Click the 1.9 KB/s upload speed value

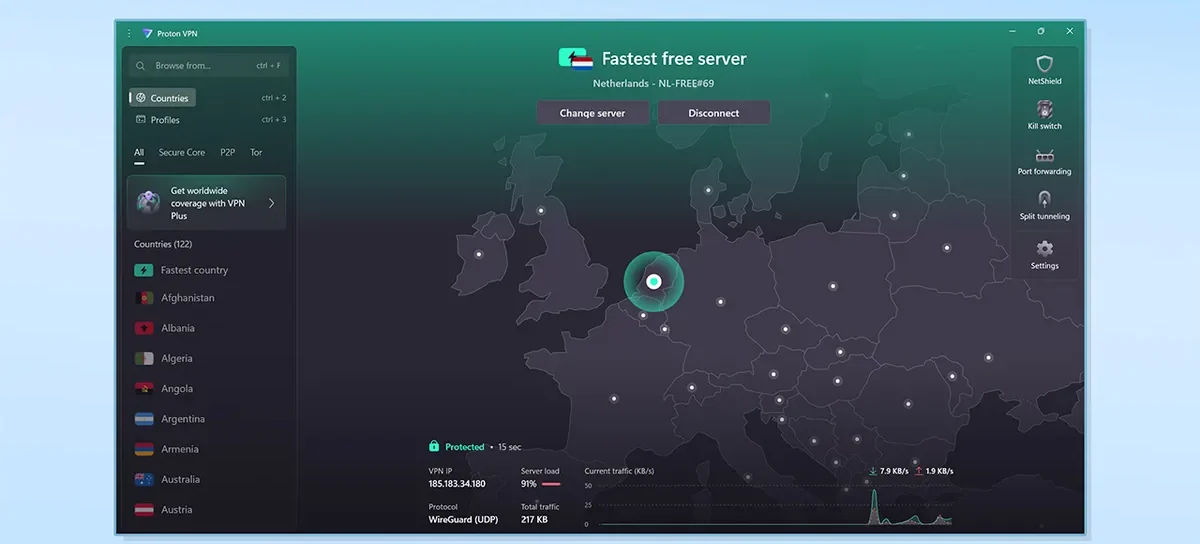click(940, 471)
